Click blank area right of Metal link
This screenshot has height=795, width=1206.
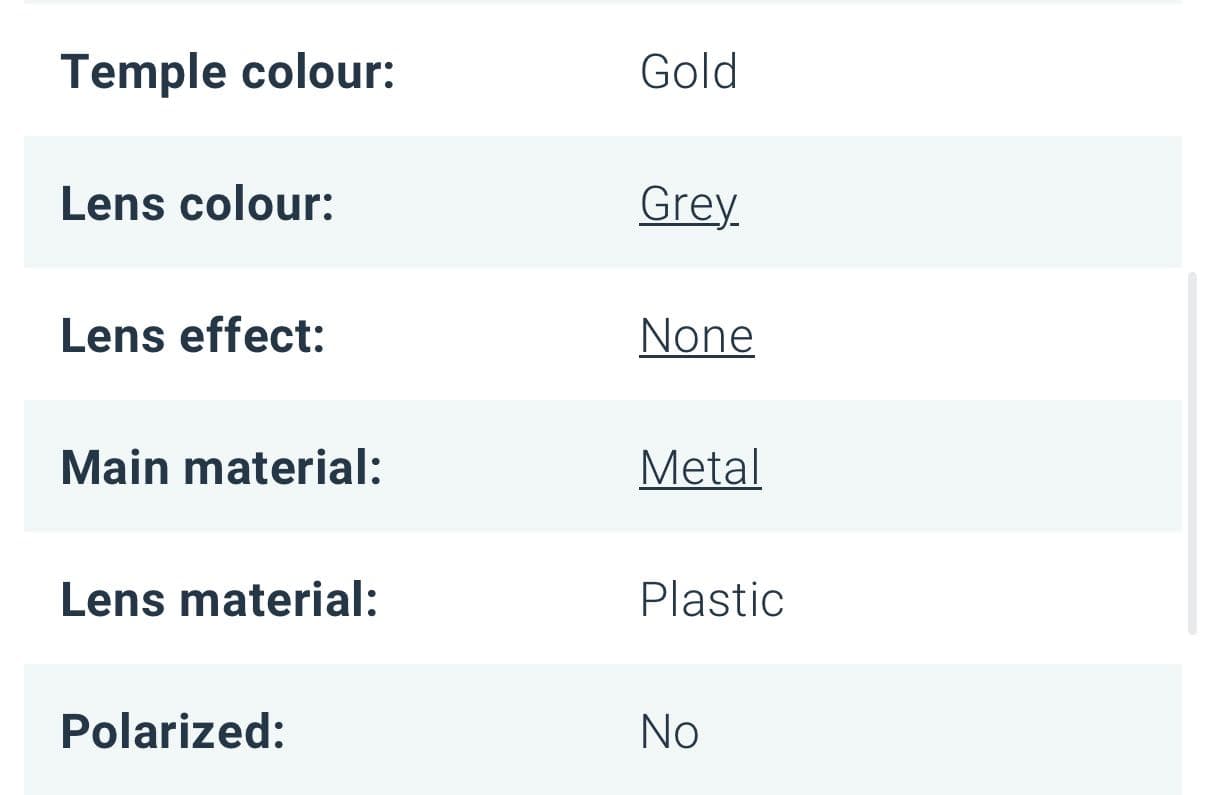point(972,468)
